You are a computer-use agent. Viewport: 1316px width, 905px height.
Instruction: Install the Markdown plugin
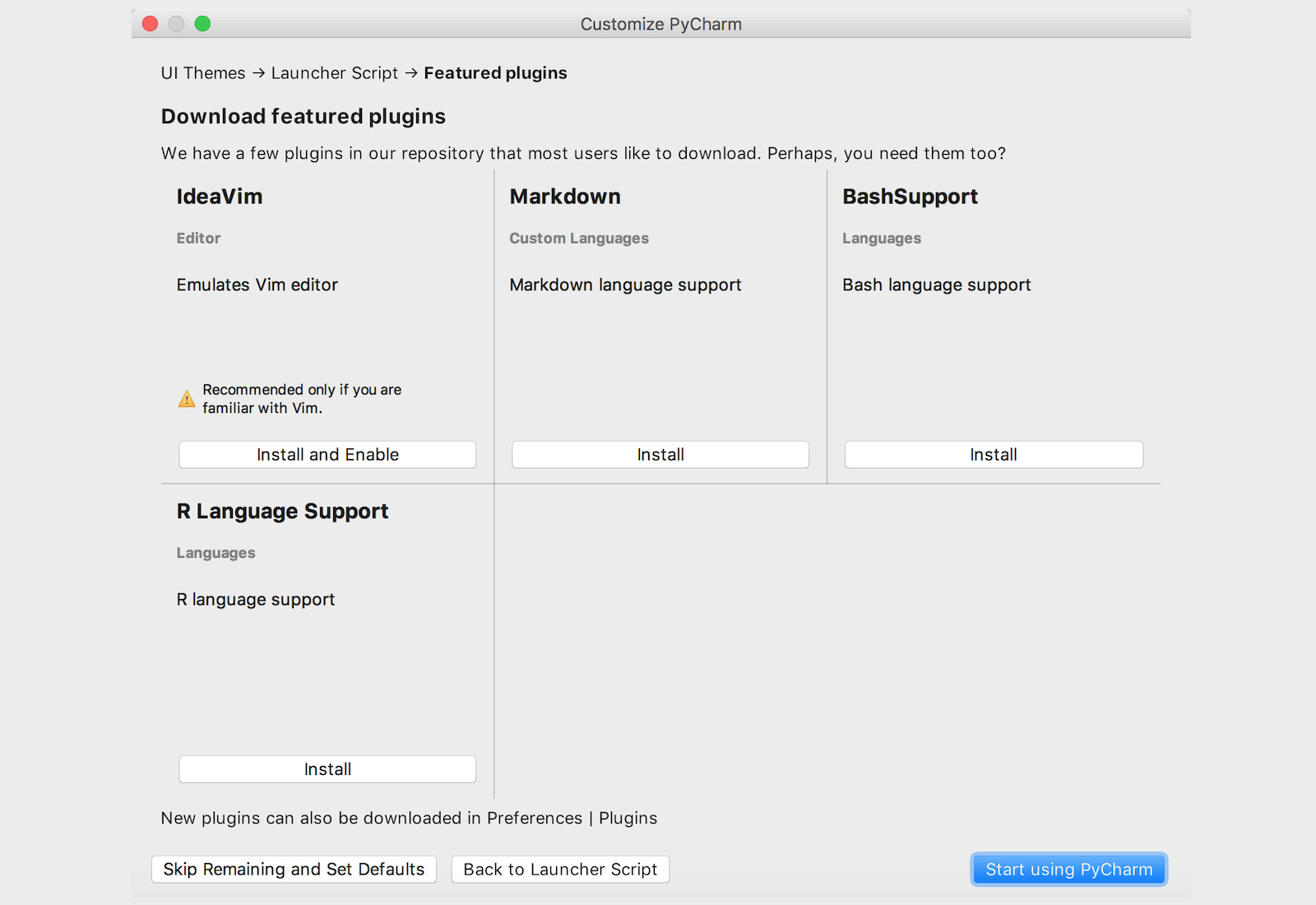pos(660,455)
